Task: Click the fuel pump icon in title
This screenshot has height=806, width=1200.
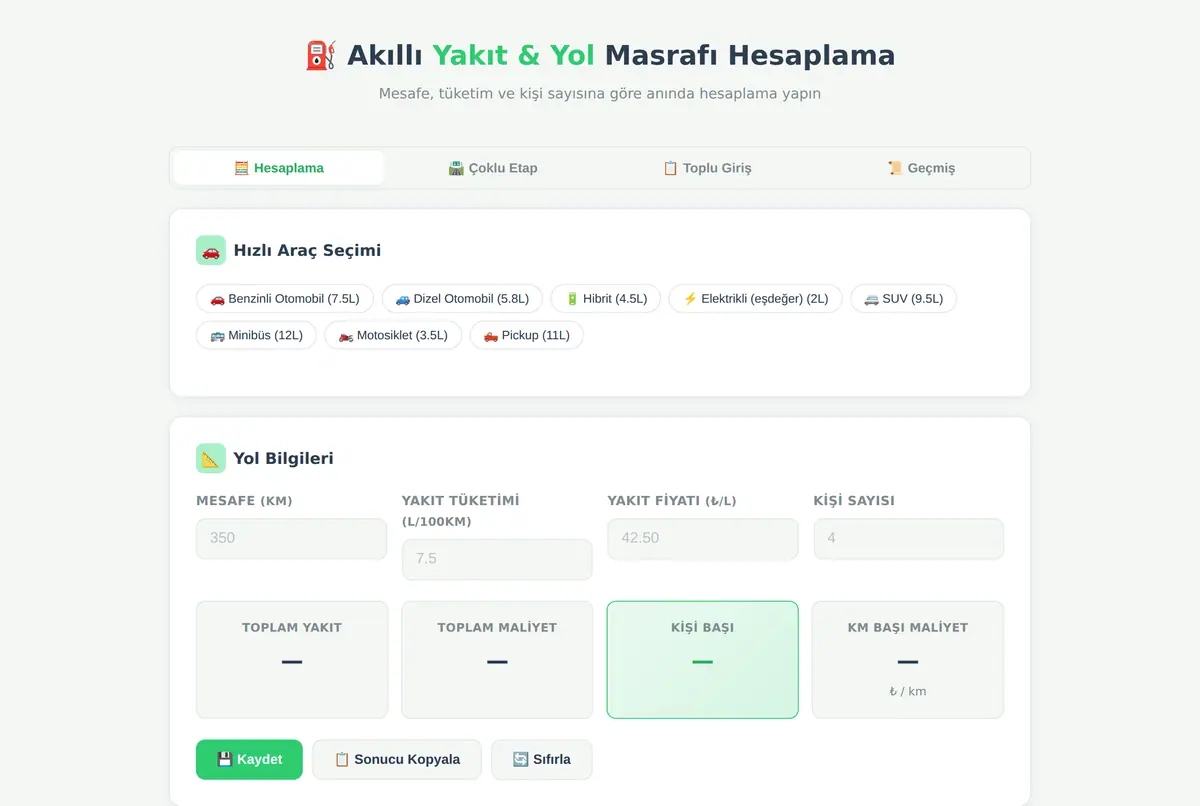Action: tap(321, 55)
